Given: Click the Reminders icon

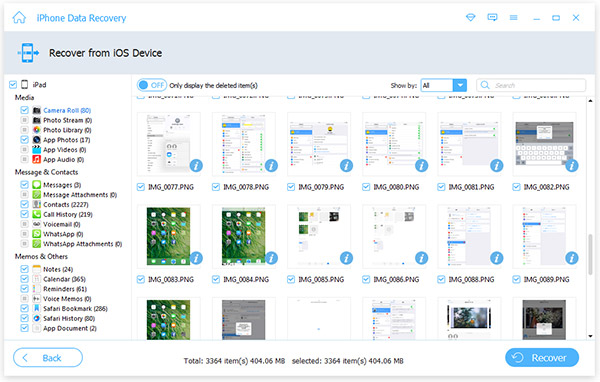Looking at the screenshot, I should 36,289.
